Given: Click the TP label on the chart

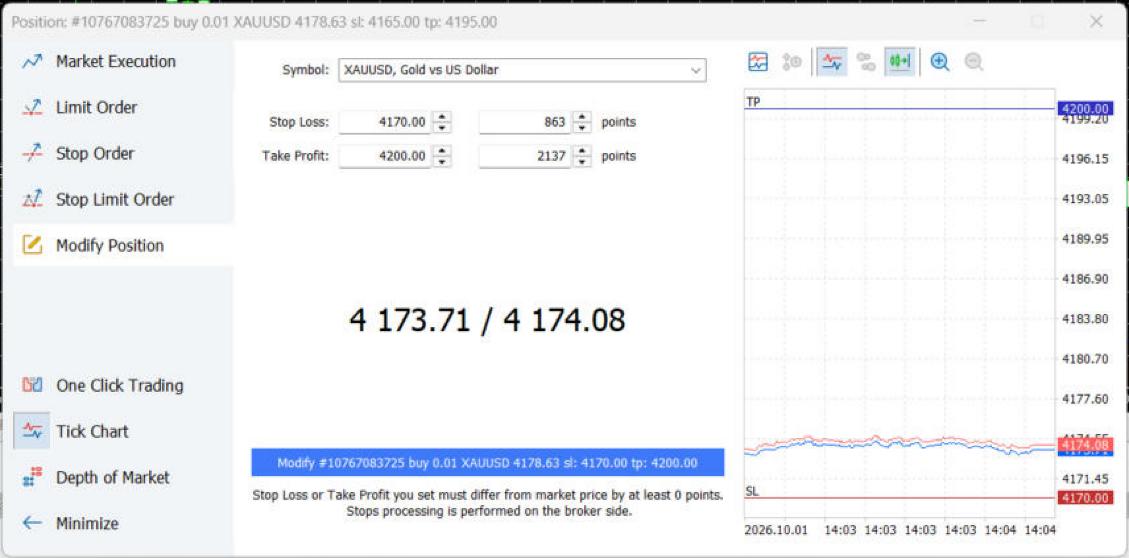Looking at the screenshot, I should click(x=753, y=102).
